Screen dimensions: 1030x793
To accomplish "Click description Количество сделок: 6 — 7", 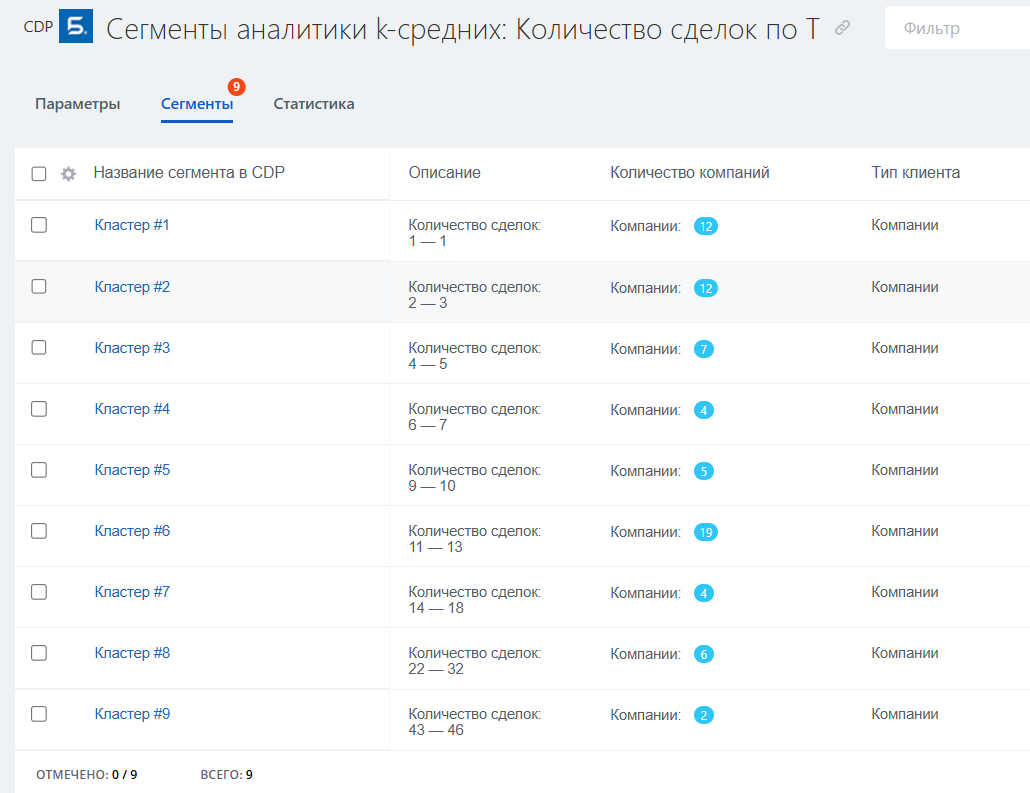I will pyautogui.click(x=475, y=417).
